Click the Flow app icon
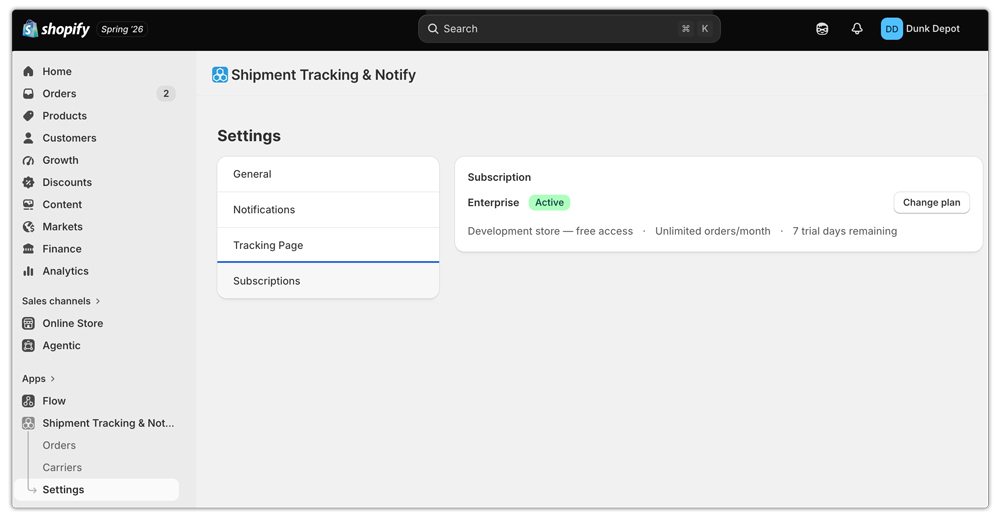Viewport: 1000px width, 518px height. pyautogui.click(x=28, y=401)
